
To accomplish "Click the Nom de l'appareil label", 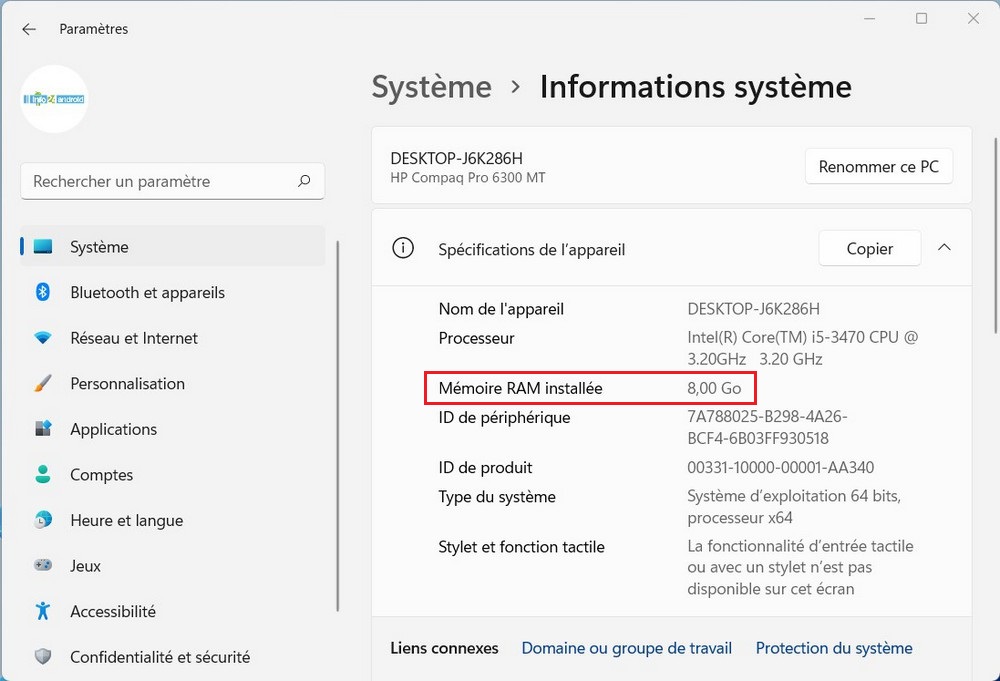I will tap(501, 309).
